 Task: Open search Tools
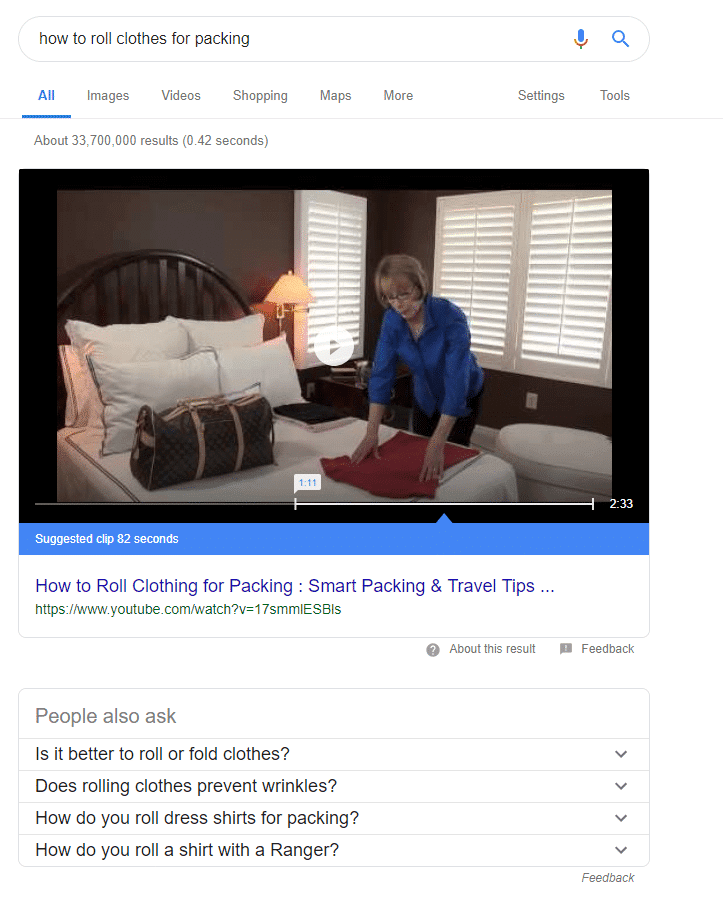615,95
